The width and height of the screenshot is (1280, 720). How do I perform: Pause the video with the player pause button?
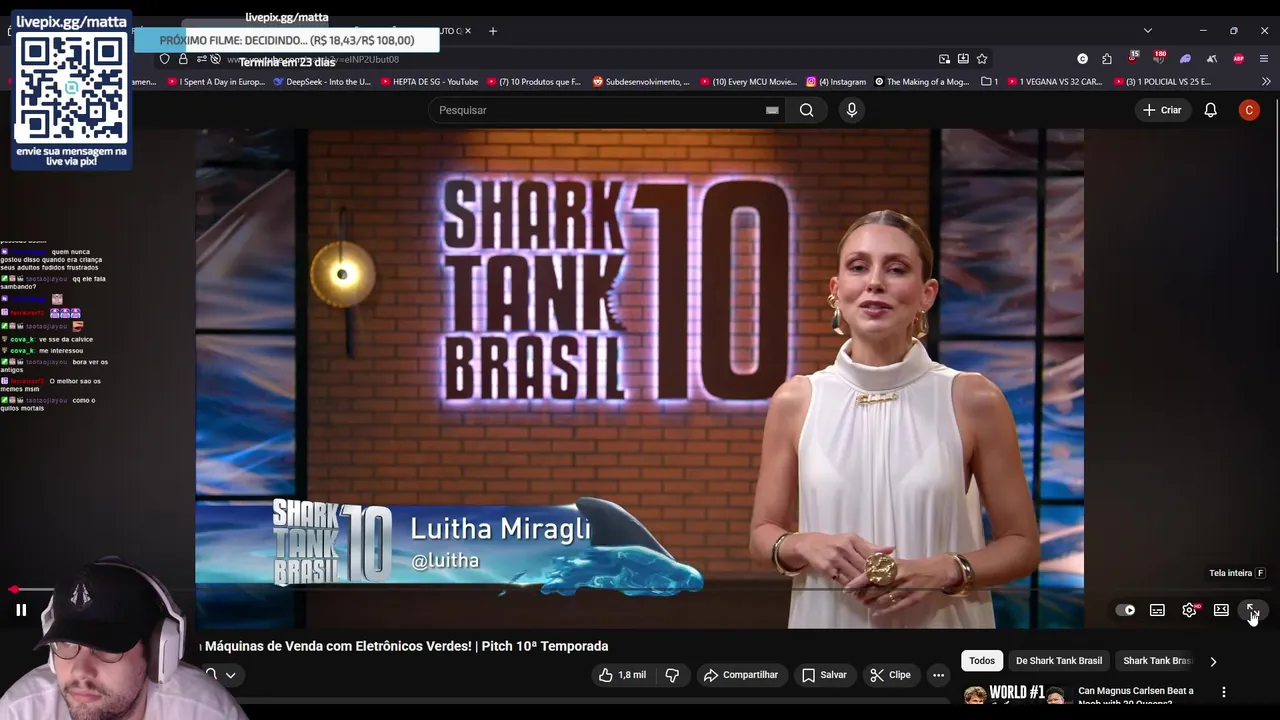(x=21, y=610)
